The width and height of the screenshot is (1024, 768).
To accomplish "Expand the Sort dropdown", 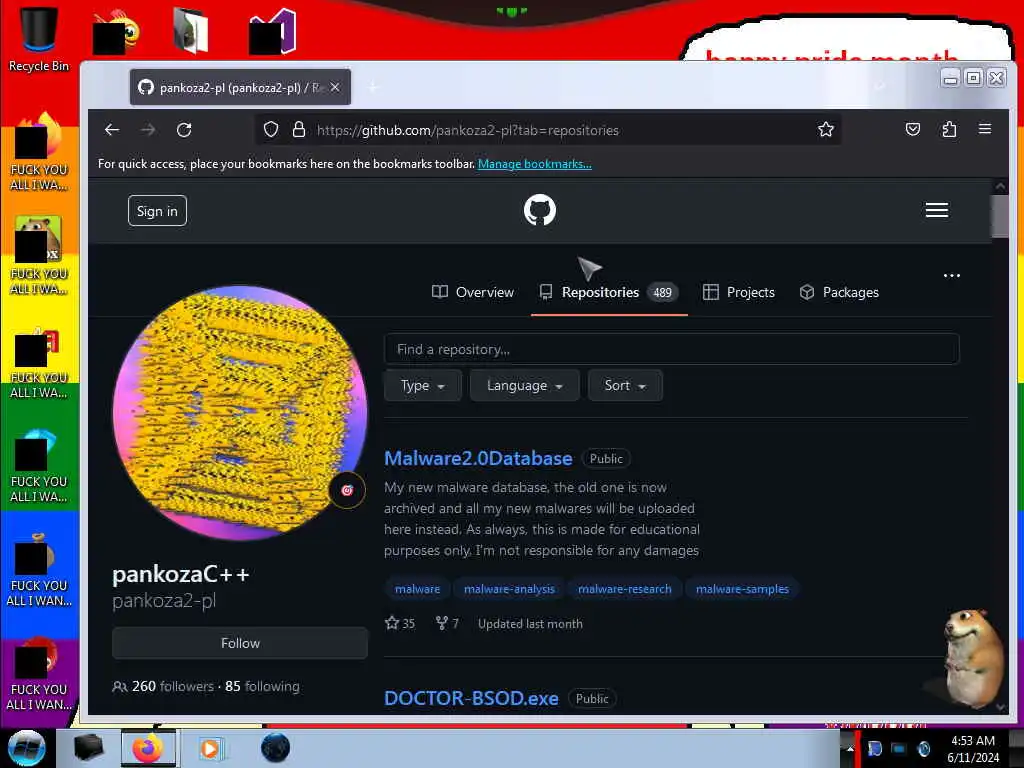I will [x=625, y=385].
